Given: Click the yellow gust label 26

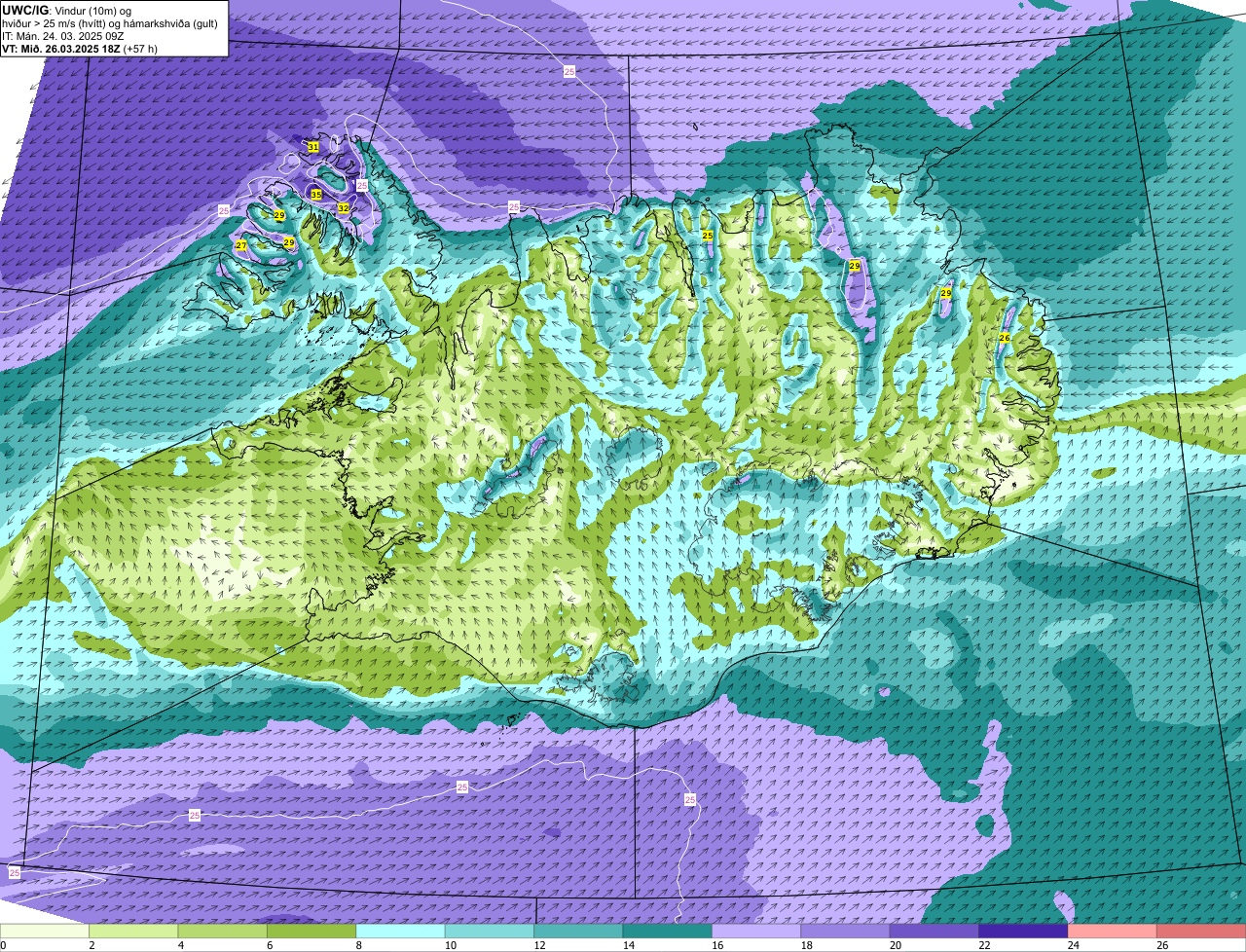Looking at the screenshot, I should [1005, 338].
